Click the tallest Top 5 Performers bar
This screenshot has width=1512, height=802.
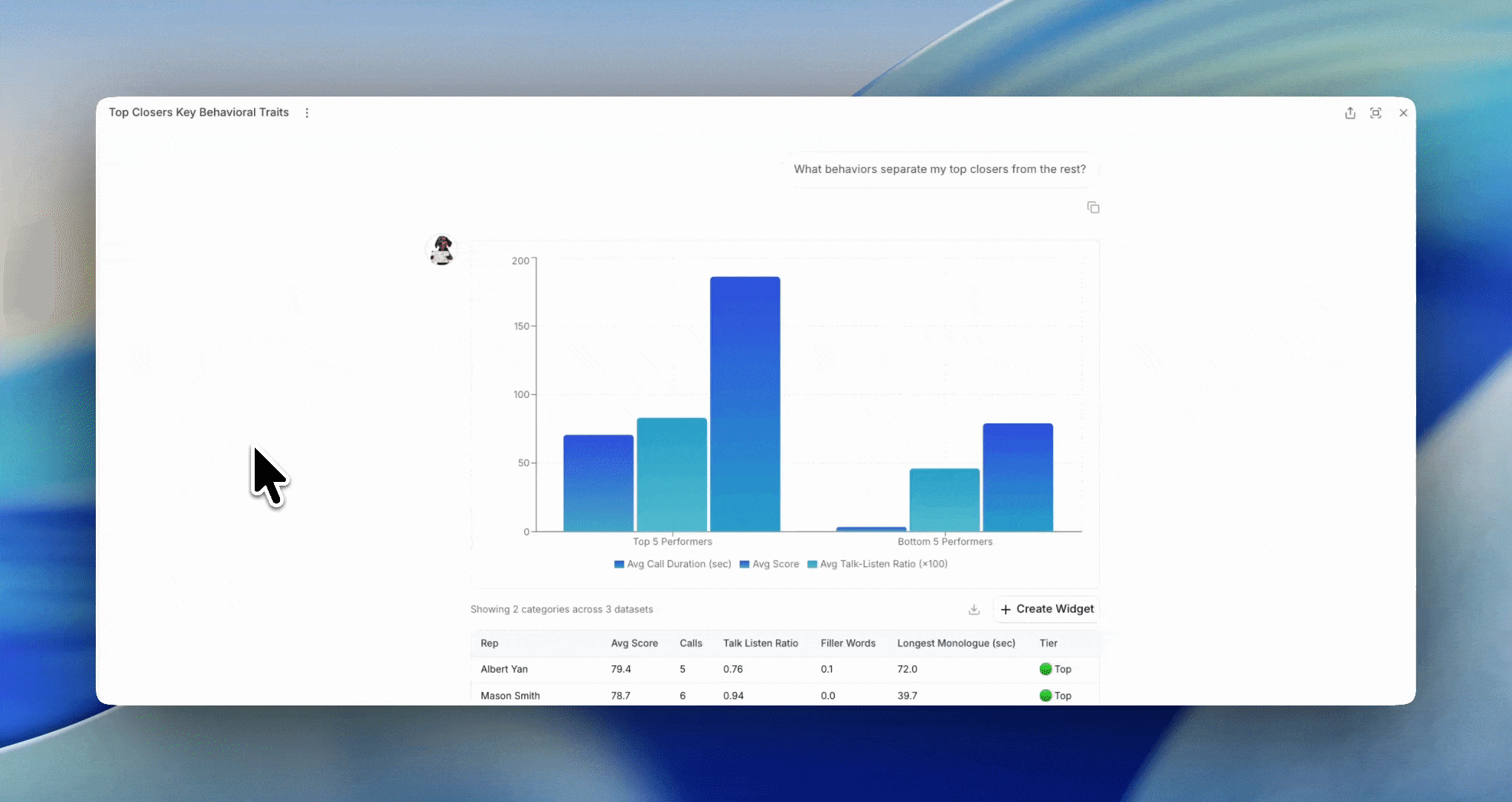[745, 404]
